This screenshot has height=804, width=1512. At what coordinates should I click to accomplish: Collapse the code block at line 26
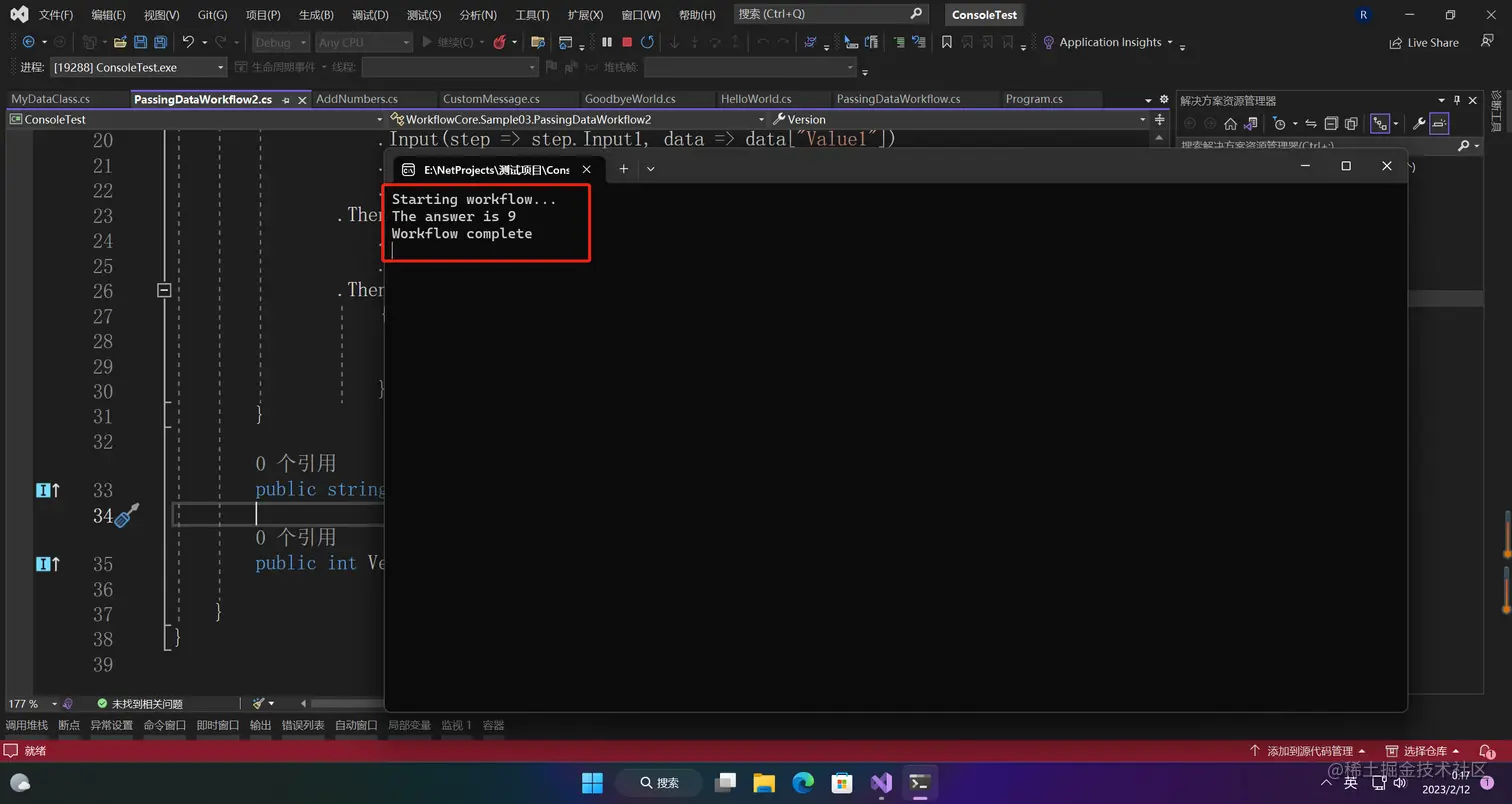click(x=164, y=290)
